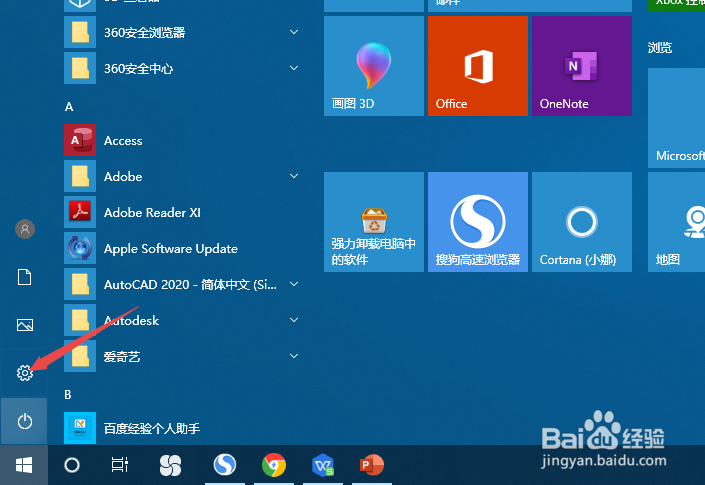Viewport: 705px width, 485px height.
Task: Open Cortana search circle on taskbar
Action: (x=72, y=465)
